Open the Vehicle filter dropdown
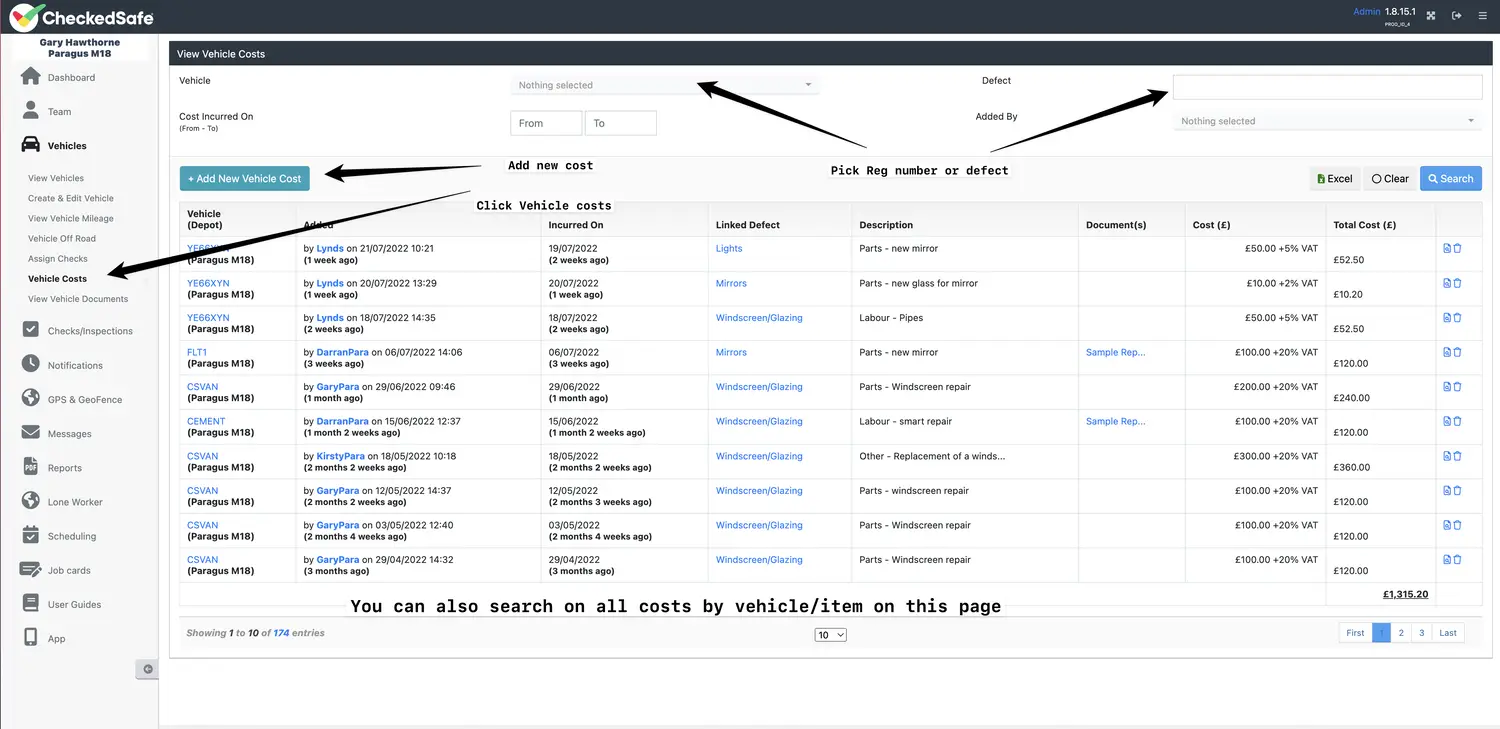The width and height of the screenshot is (1500, 729). point(665,85)
